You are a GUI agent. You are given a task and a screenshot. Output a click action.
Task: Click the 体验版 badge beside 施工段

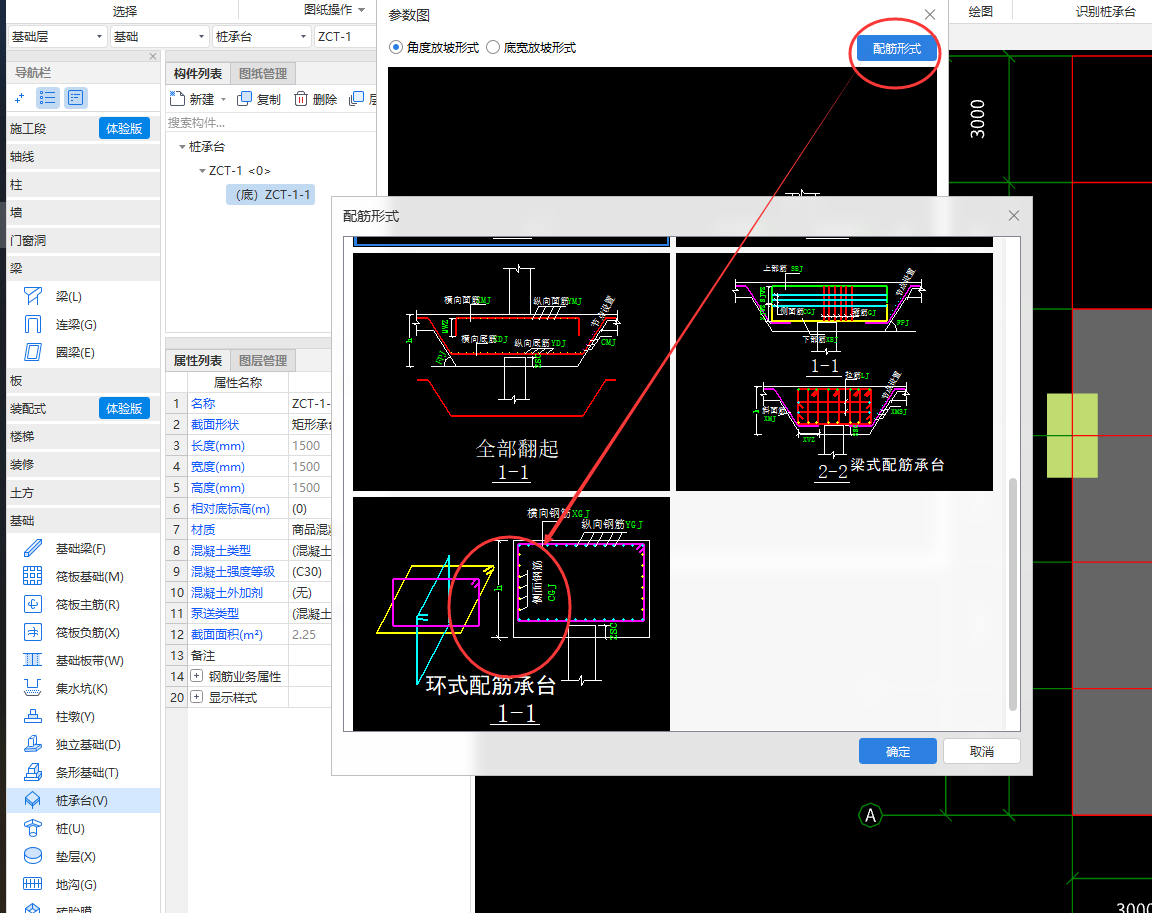point(124,128)
